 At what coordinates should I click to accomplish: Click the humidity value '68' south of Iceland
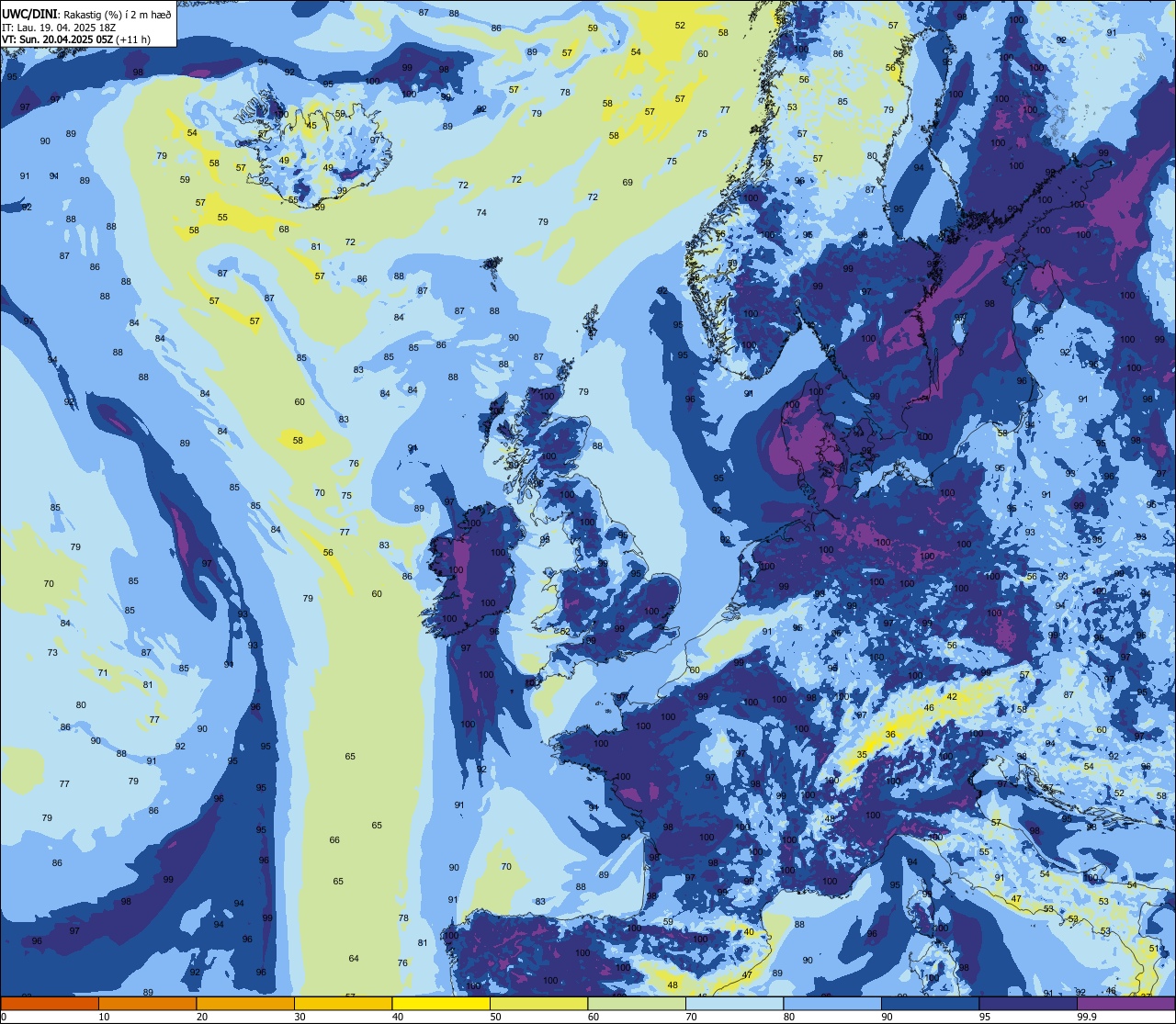(x=284, y=230)
